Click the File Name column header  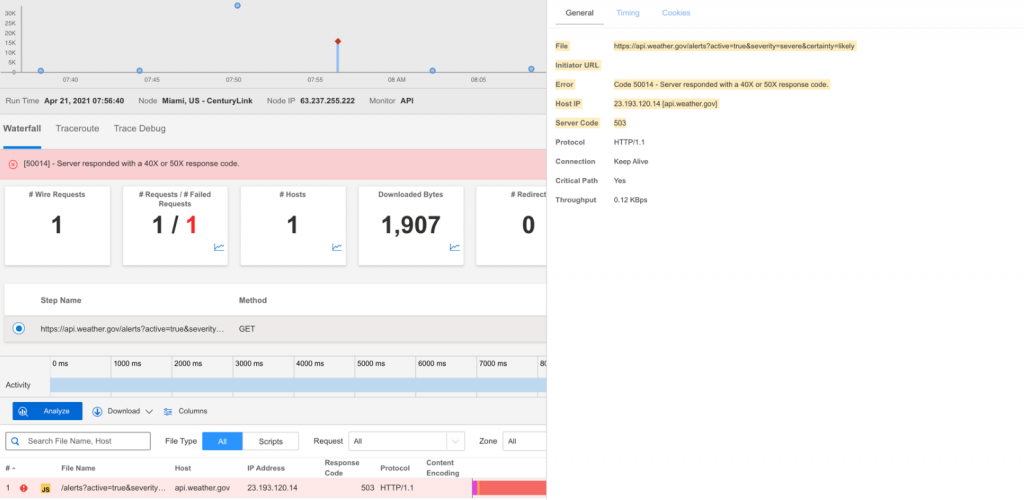[78, 468]
